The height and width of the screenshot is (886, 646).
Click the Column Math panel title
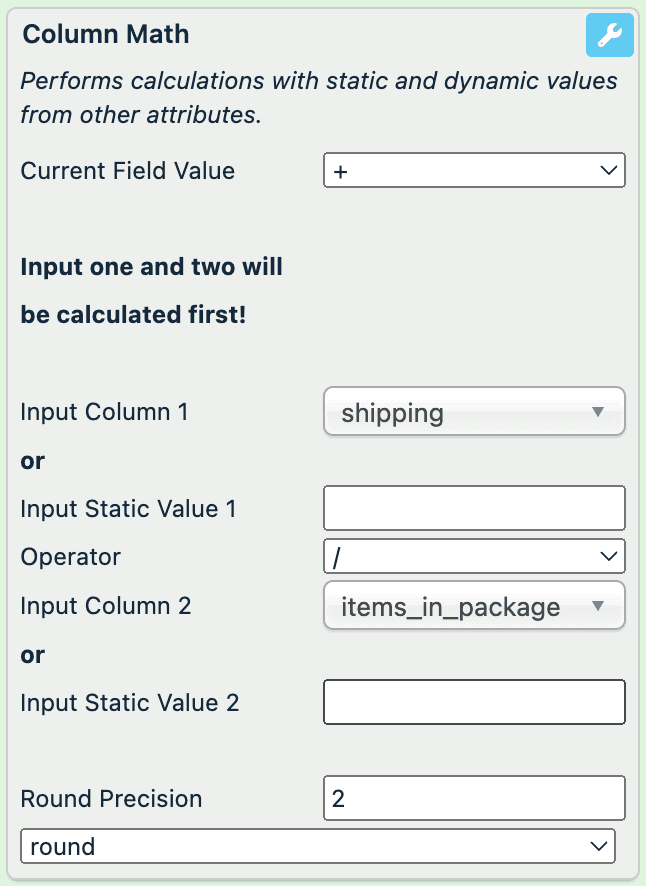(106, 35)
